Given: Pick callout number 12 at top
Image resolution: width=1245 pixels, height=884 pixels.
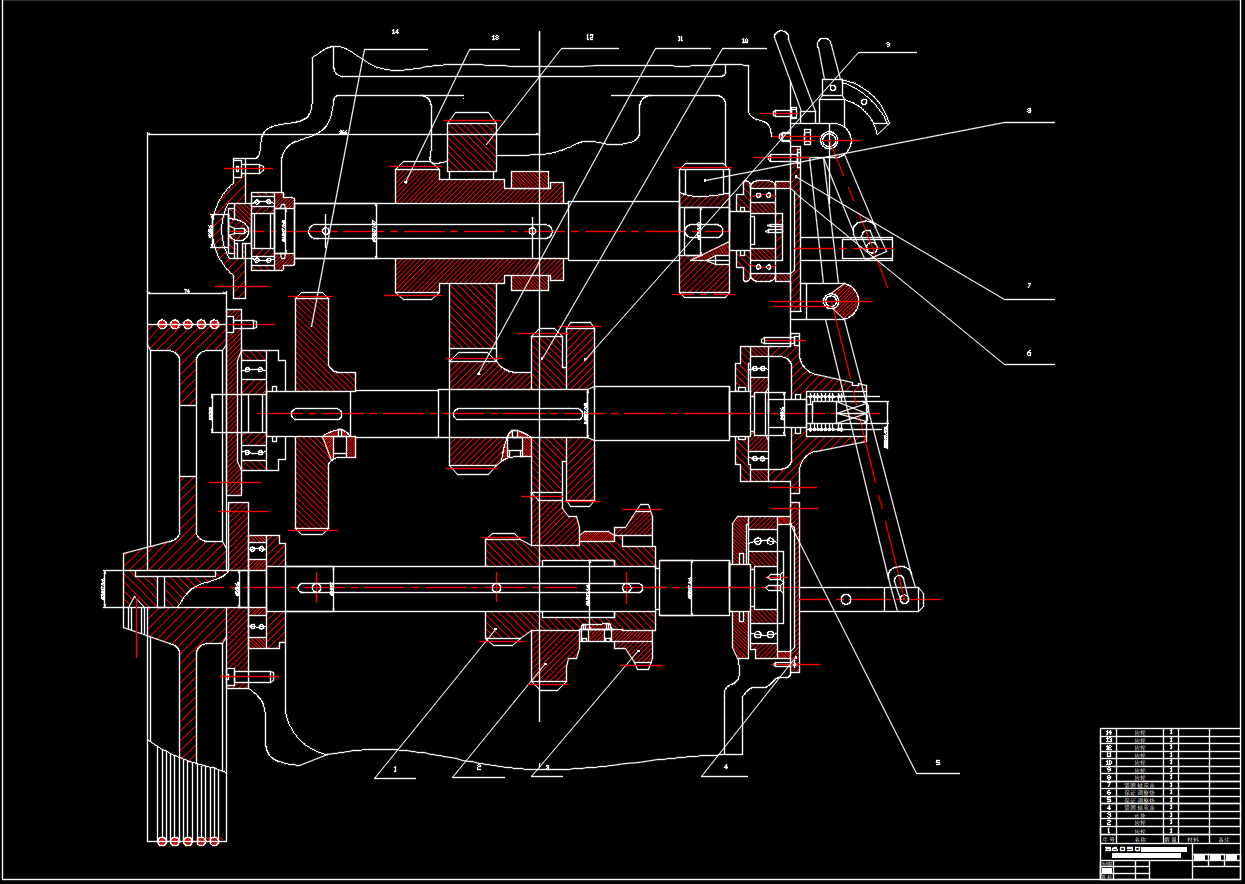Looking at the screenshot, I should pyautogui.click(x=589, y=37).
